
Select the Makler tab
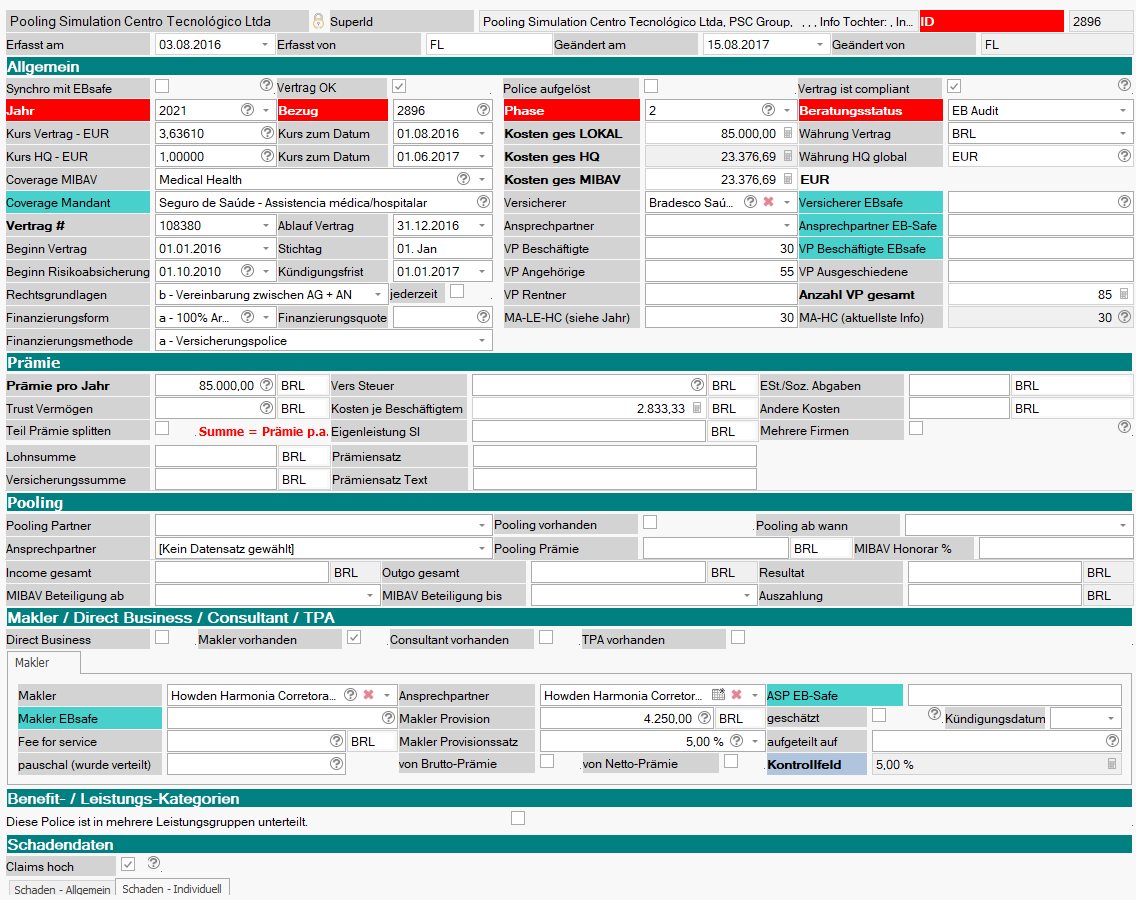(x=43, y=662)
